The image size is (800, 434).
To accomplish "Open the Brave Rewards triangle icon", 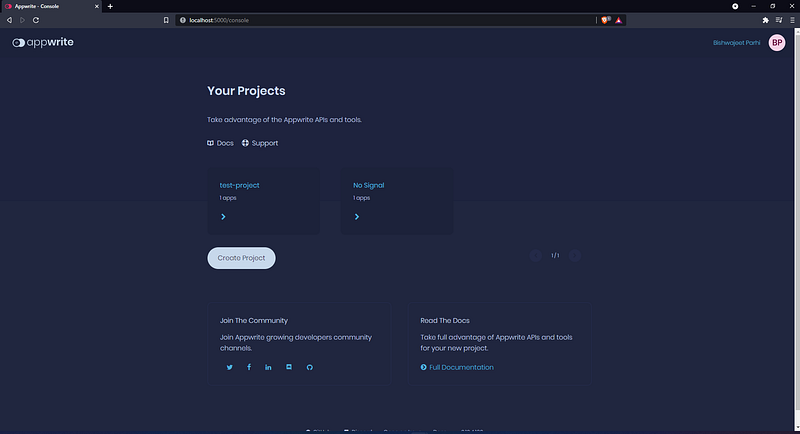I will click(x=618, y=20).
